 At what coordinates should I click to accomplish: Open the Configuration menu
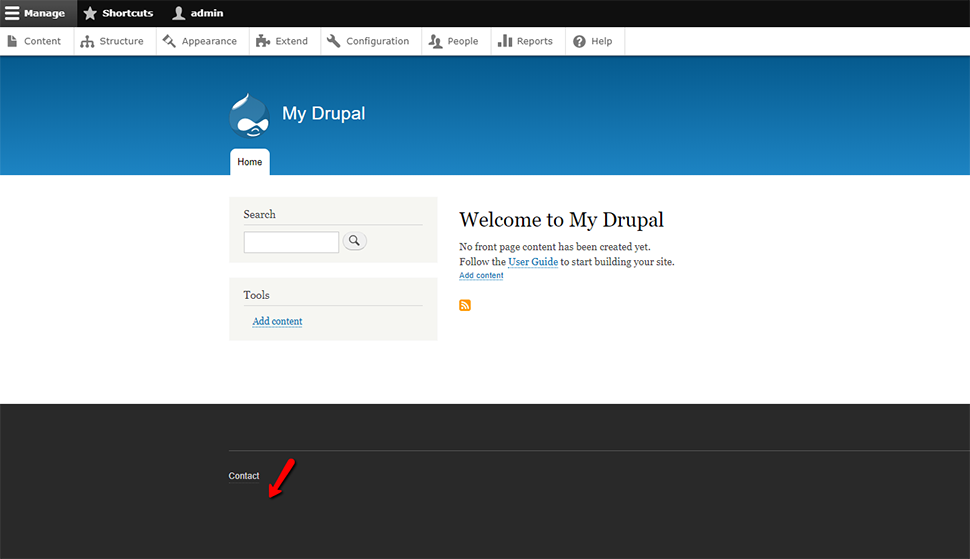(368, 41)
